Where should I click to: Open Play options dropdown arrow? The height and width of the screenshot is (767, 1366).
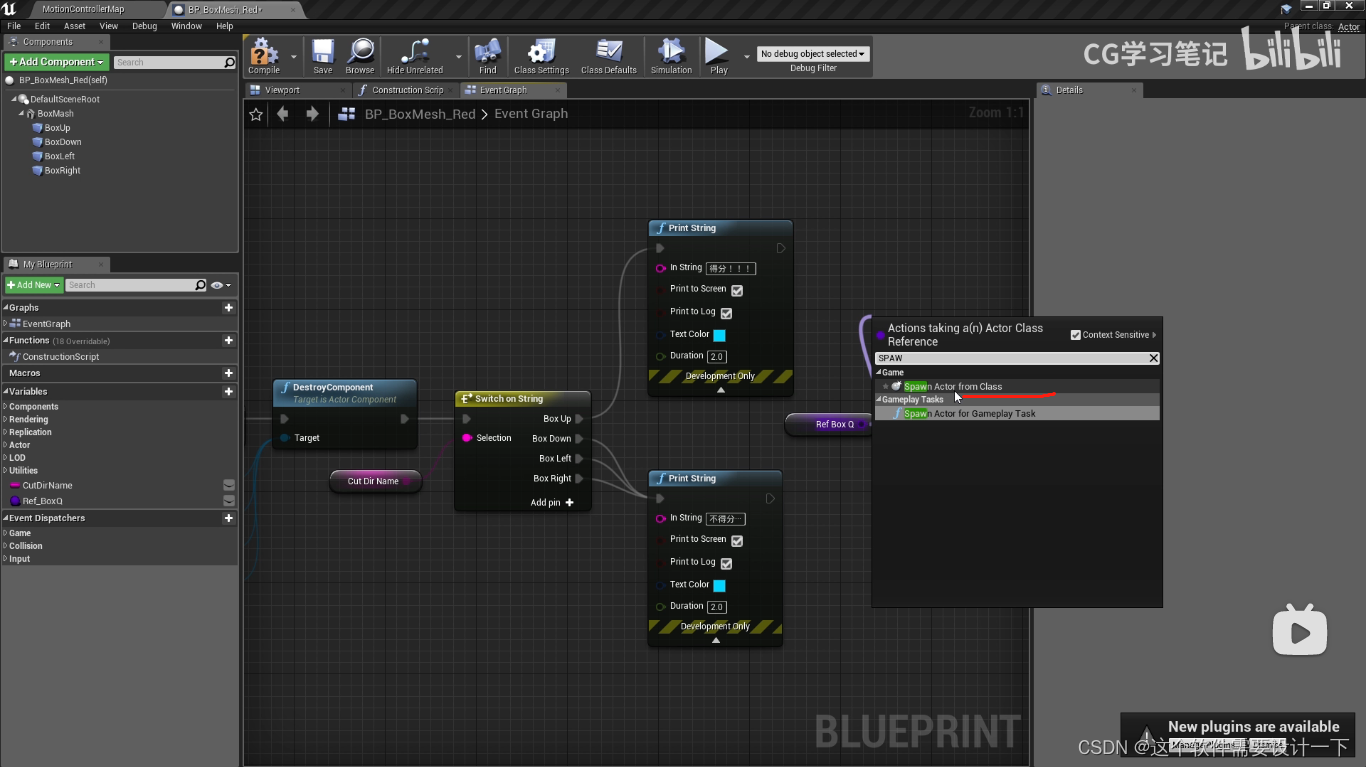pos(746,57)
